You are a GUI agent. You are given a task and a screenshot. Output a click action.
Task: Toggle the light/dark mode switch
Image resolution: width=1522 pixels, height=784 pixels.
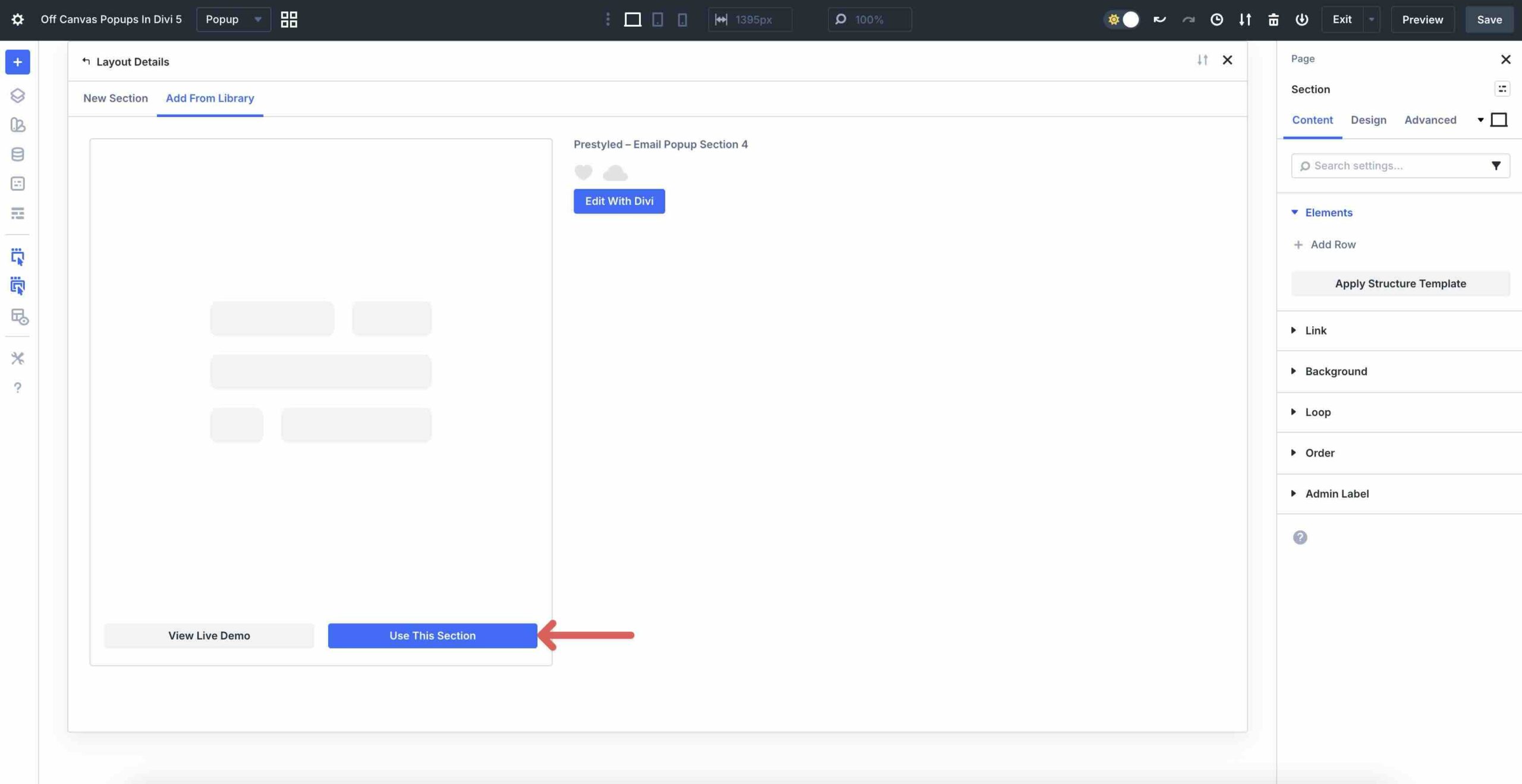click(1122, 20)
